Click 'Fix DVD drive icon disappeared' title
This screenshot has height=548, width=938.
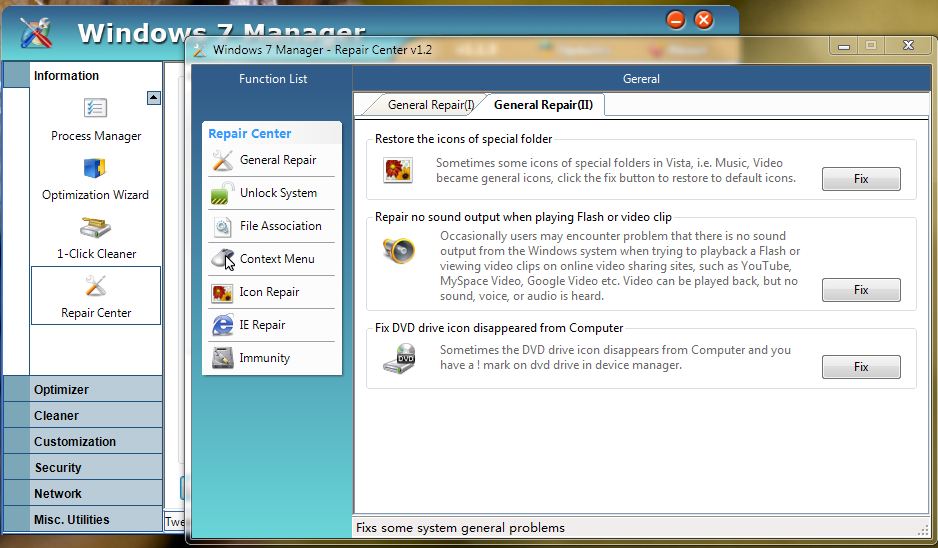click(499, 328)
